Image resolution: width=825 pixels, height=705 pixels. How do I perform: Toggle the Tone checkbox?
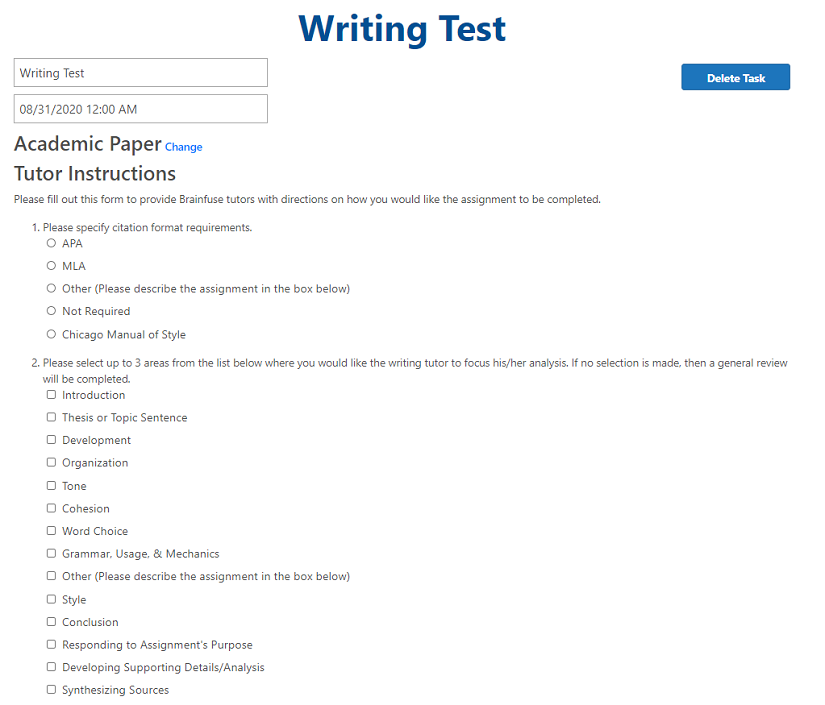(x=51, y=486)
